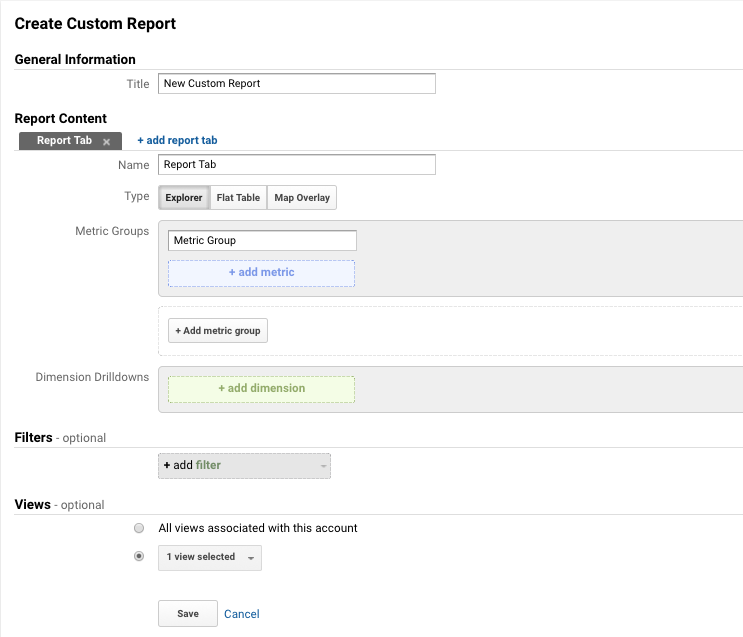Image resolution: width=743 pixels, height=637 pixels.
Task: Click the add report tab link
Action: 177,141
